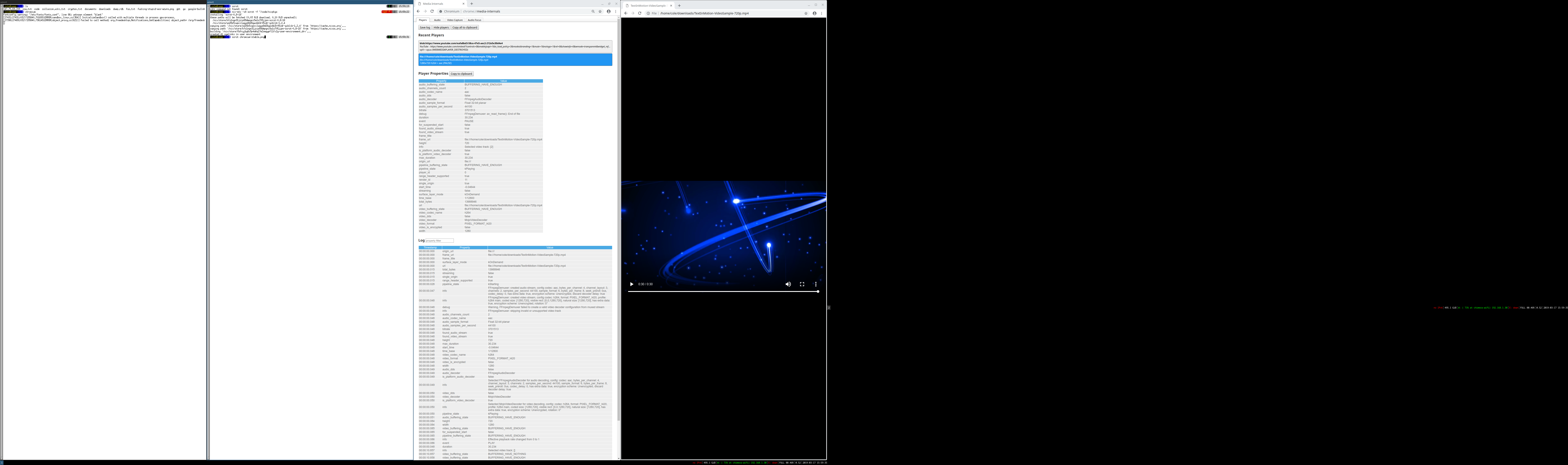
Task: Open new tab beside TextInMotion tab
Action: click(679, 5)
